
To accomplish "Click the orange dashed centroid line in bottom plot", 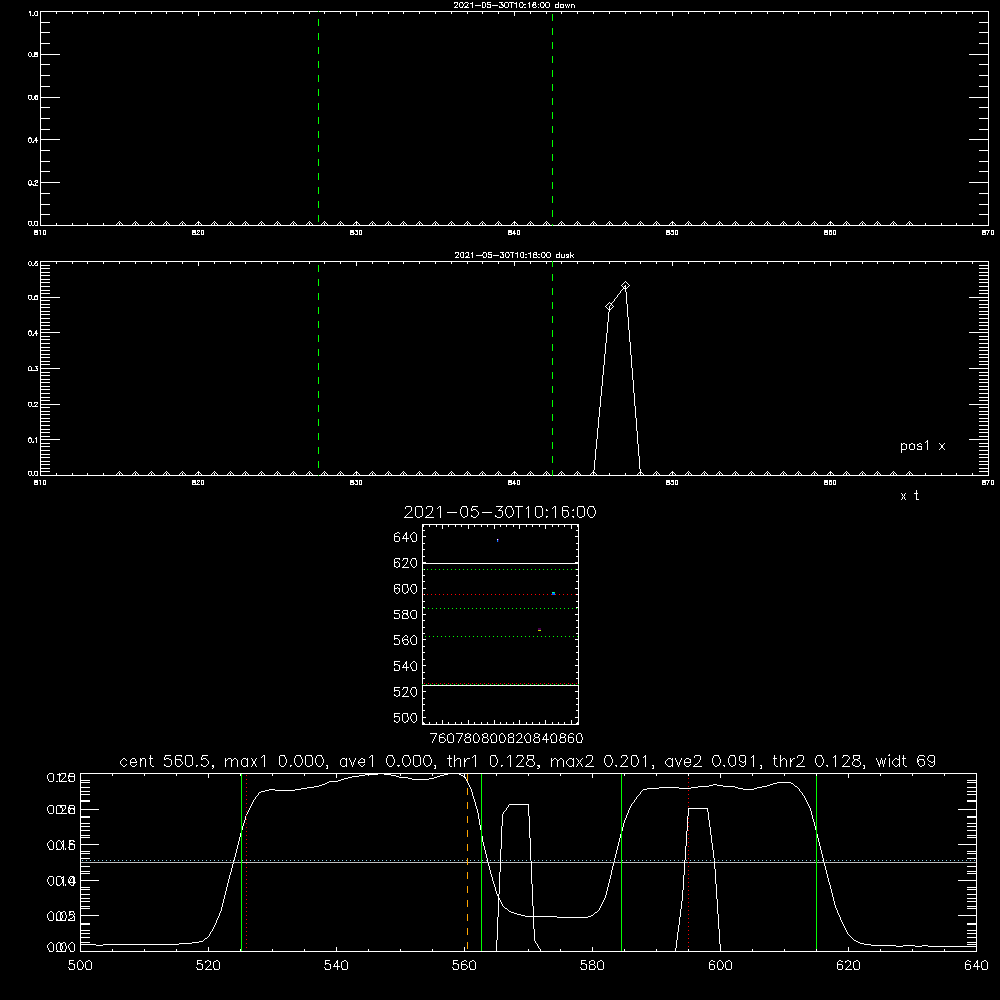I will (x=467, y=862).
